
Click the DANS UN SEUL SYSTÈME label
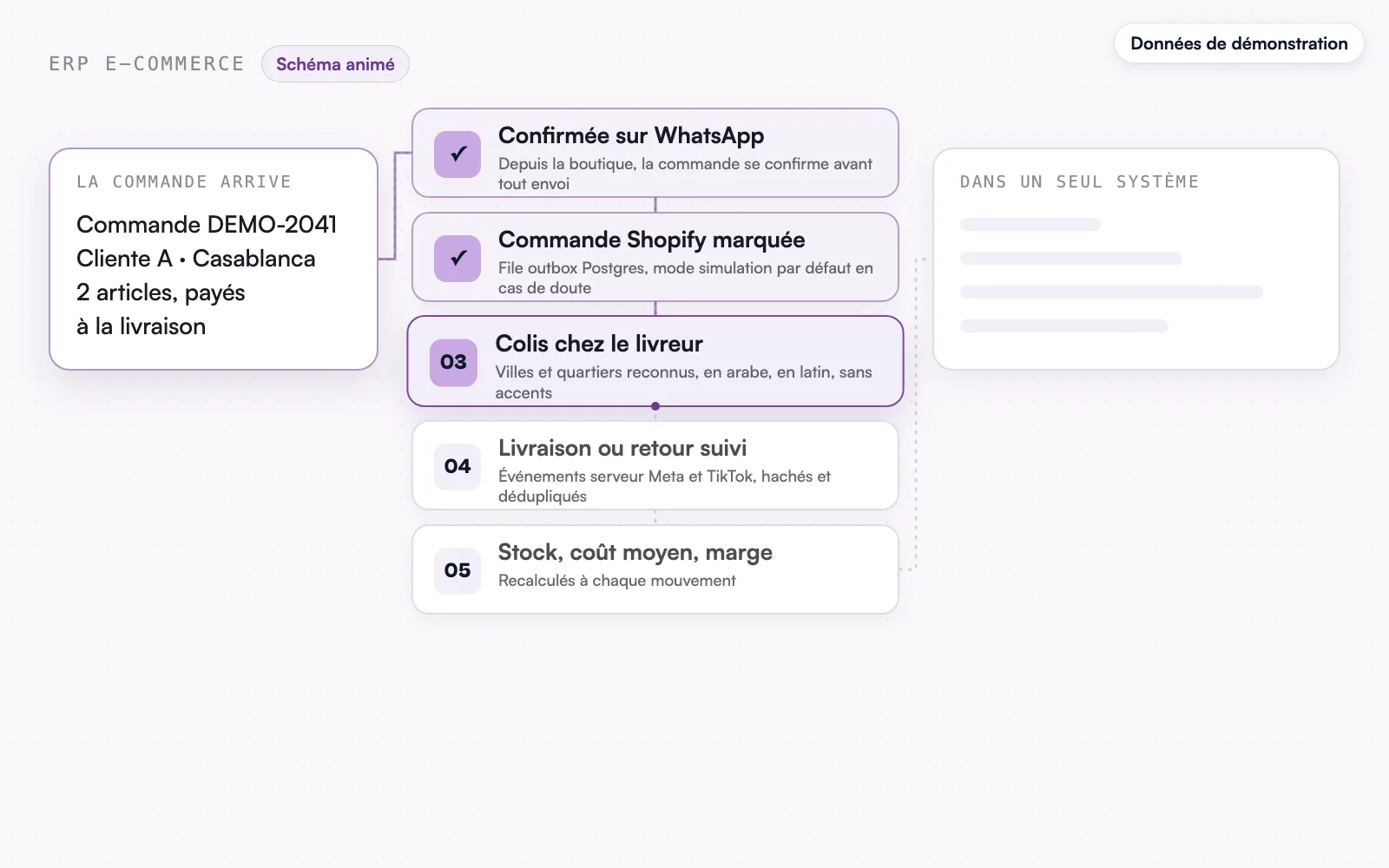click(1079, 181)
